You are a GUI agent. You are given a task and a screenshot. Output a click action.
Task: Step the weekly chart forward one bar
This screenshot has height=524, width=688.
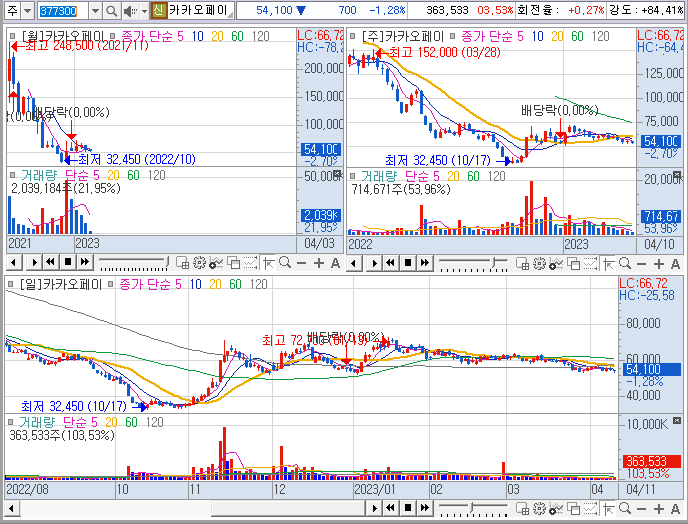coord(374,263)
